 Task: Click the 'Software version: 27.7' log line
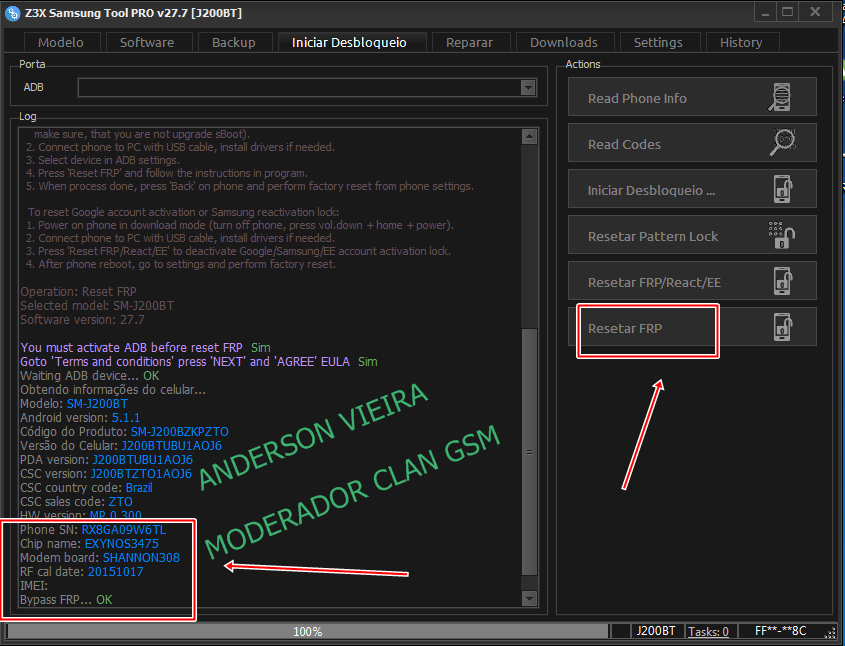[82, 319]
